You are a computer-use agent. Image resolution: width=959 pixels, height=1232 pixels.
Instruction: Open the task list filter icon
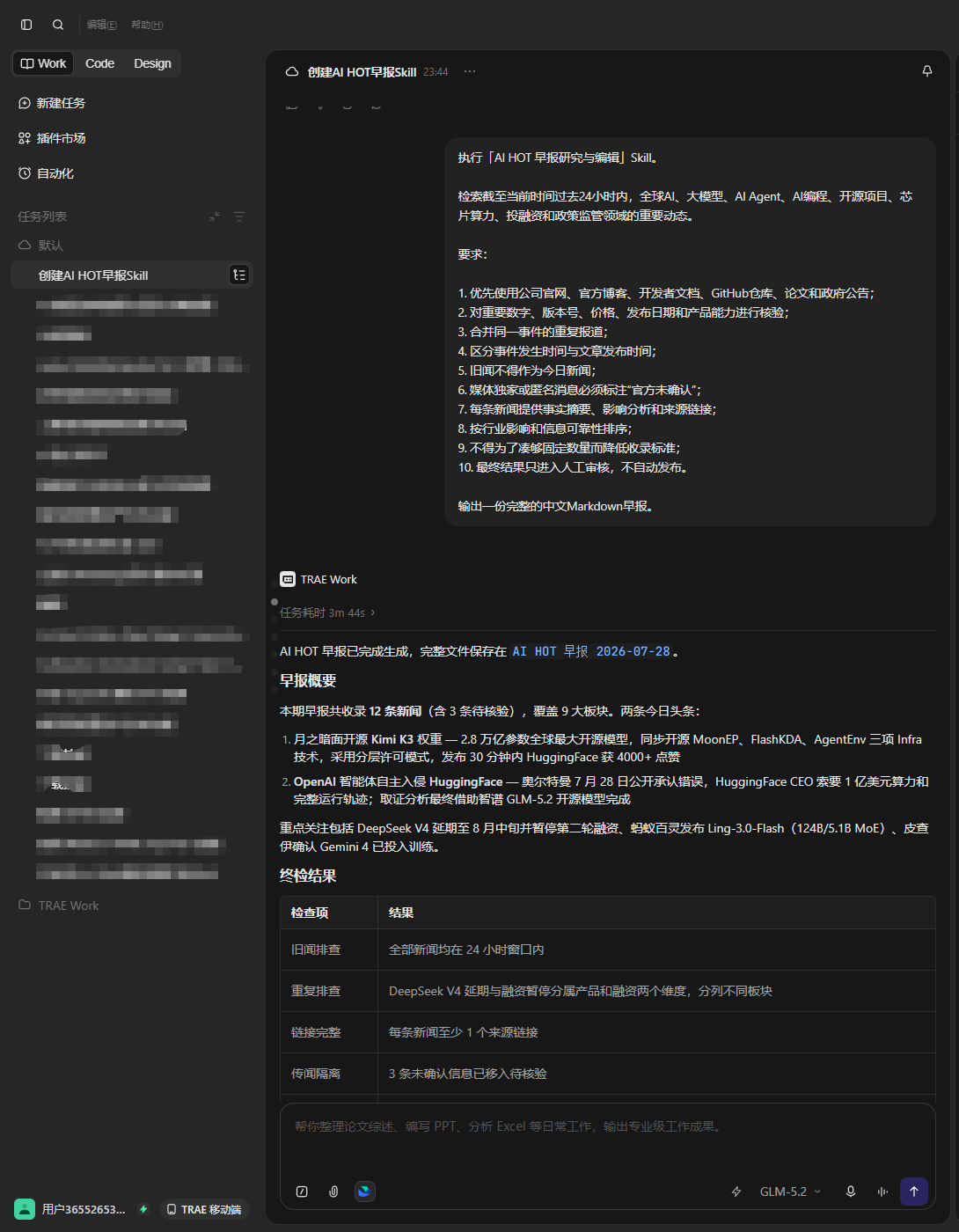tap(239, 216)
